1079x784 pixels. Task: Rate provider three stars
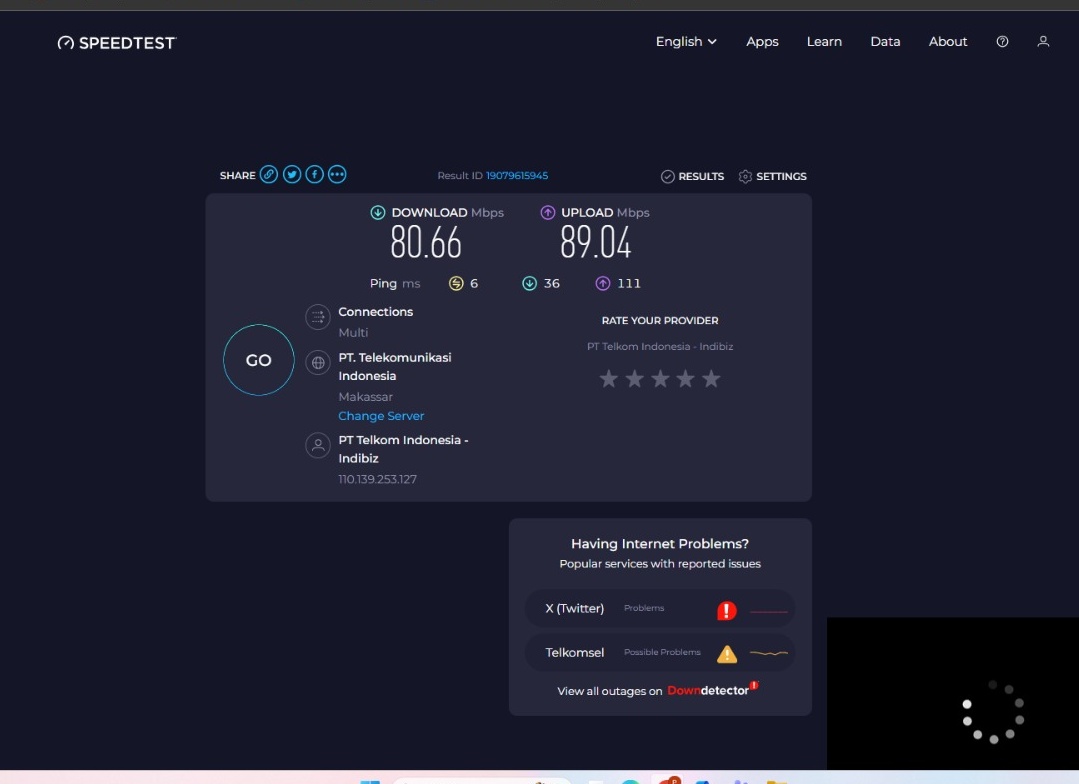coord(660,379)
